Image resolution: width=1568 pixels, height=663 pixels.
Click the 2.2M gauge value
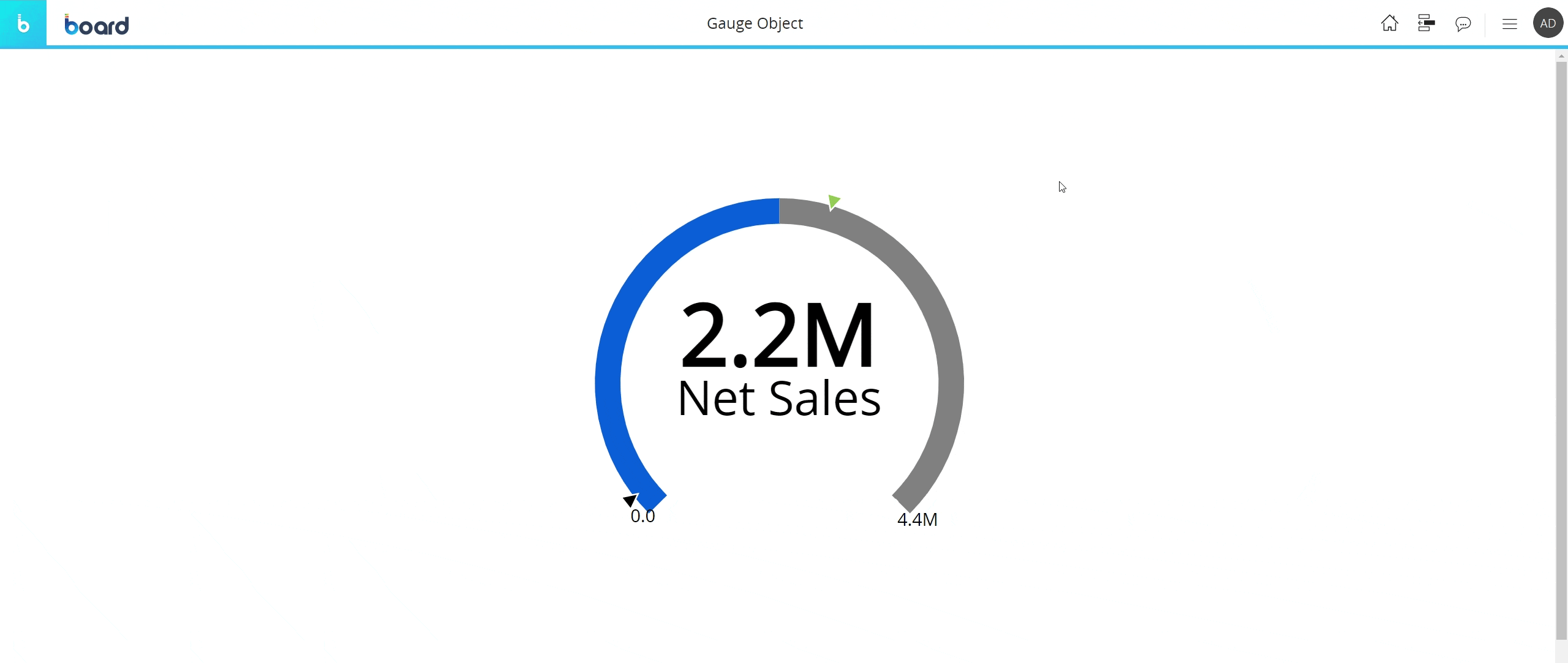(x=778, y=335)
